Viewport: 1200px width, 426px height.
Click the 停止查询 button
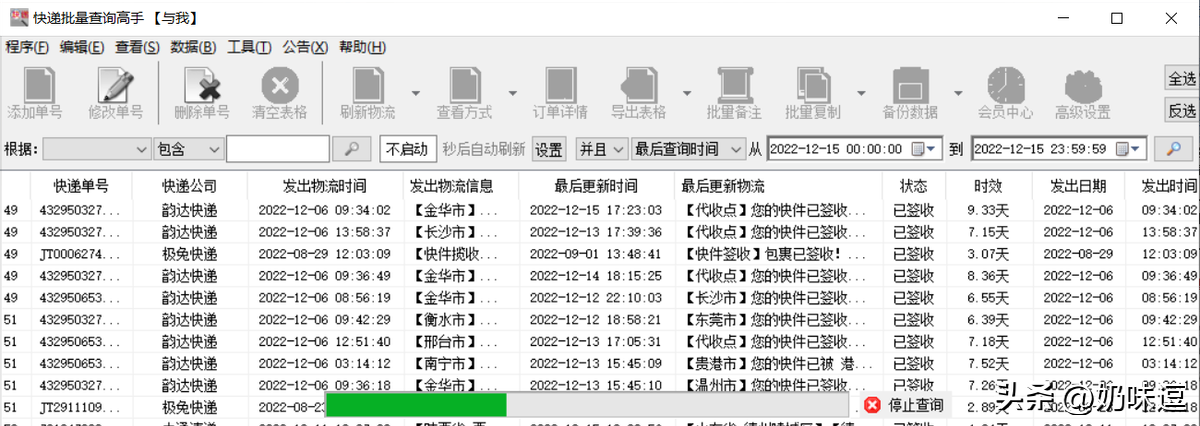[x=904, y=405]
